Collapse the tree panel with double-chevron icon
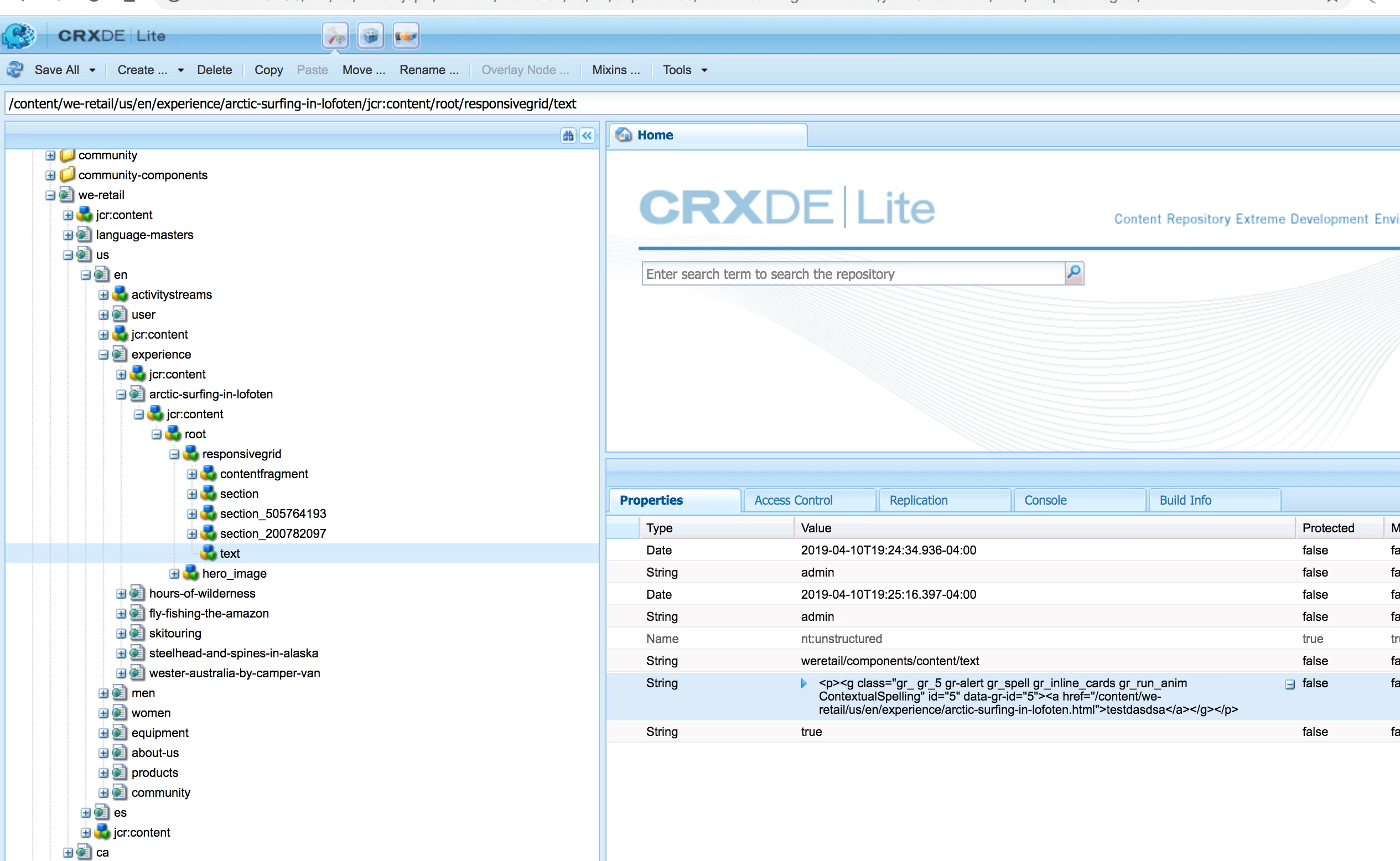 pos(587,136)
